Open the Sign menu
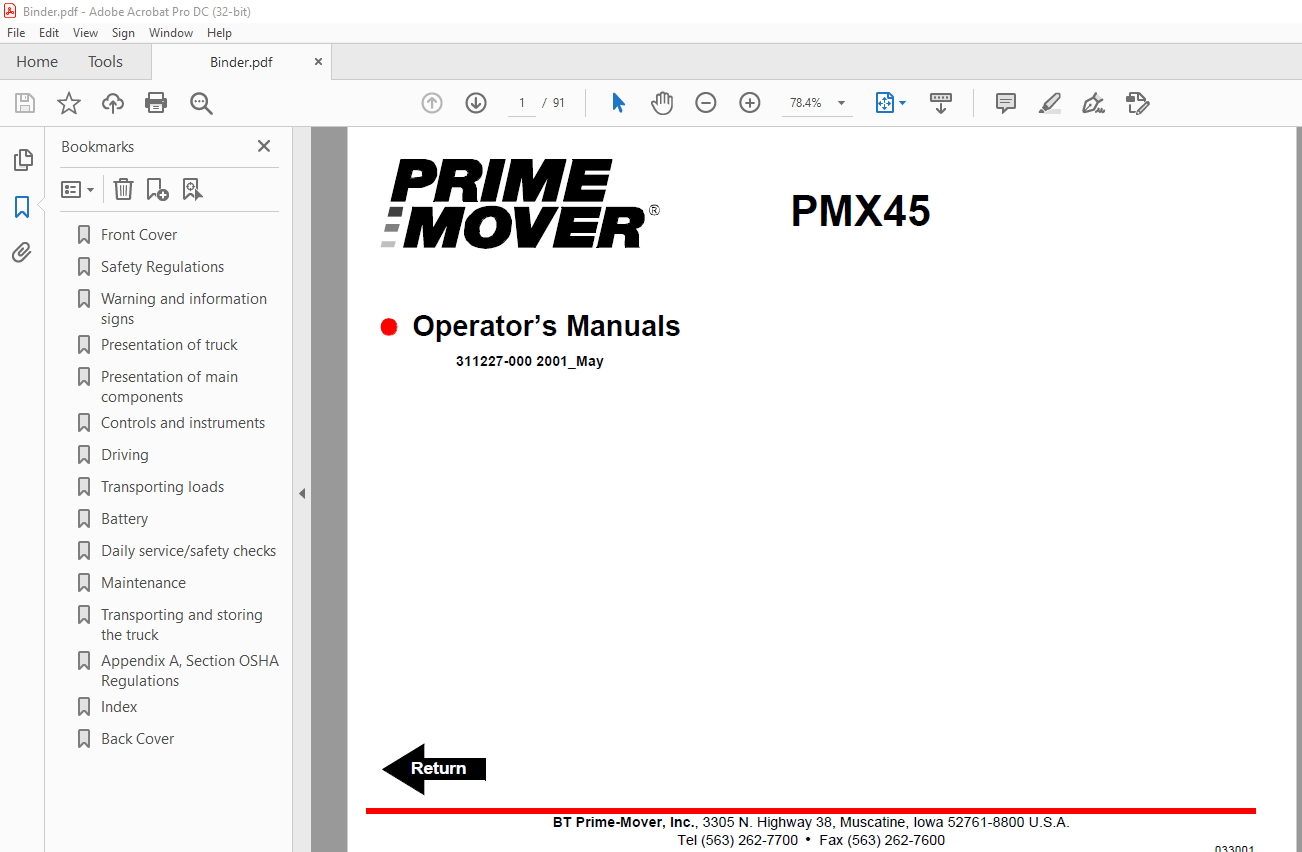Viewport: 1302px width, 852px height. point(123,33)
